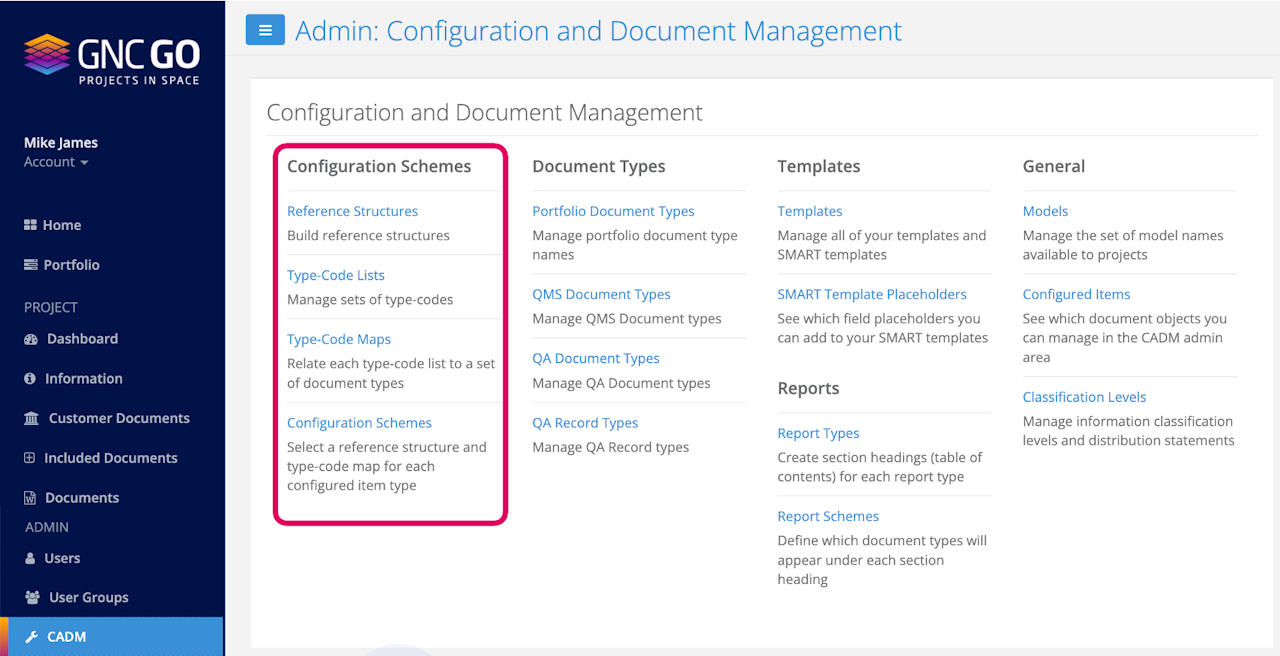Click the ADMIN section label in the sidebar
This screenshot has height=656, width=1280.
47,527
